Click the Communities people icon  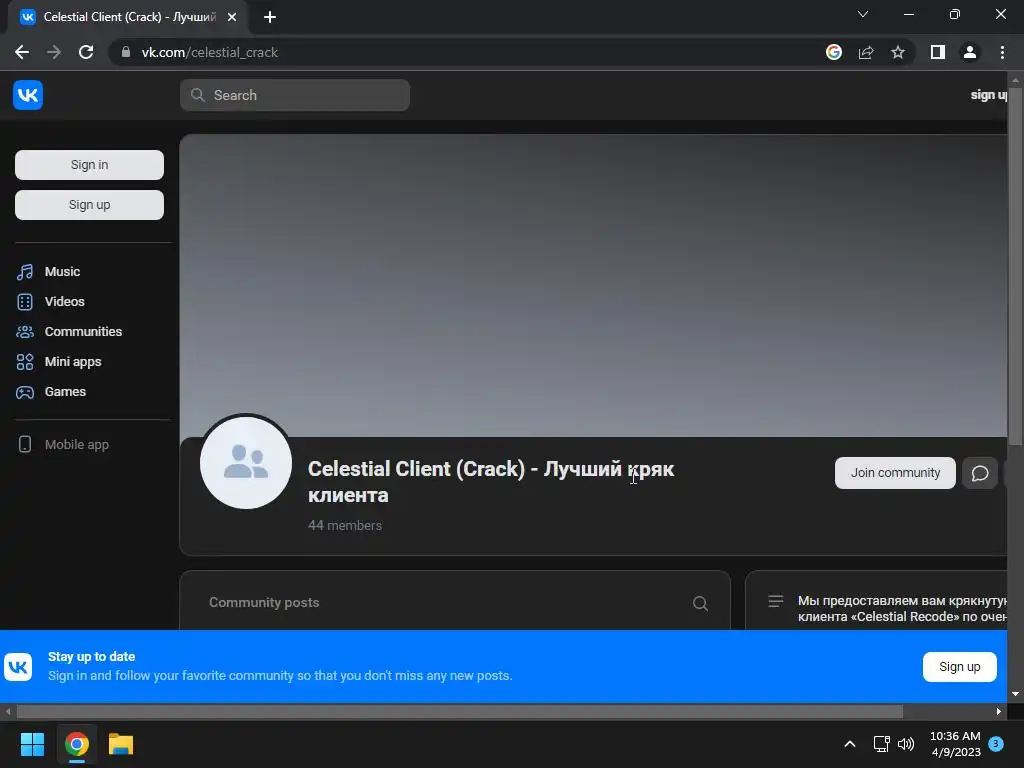25,332
